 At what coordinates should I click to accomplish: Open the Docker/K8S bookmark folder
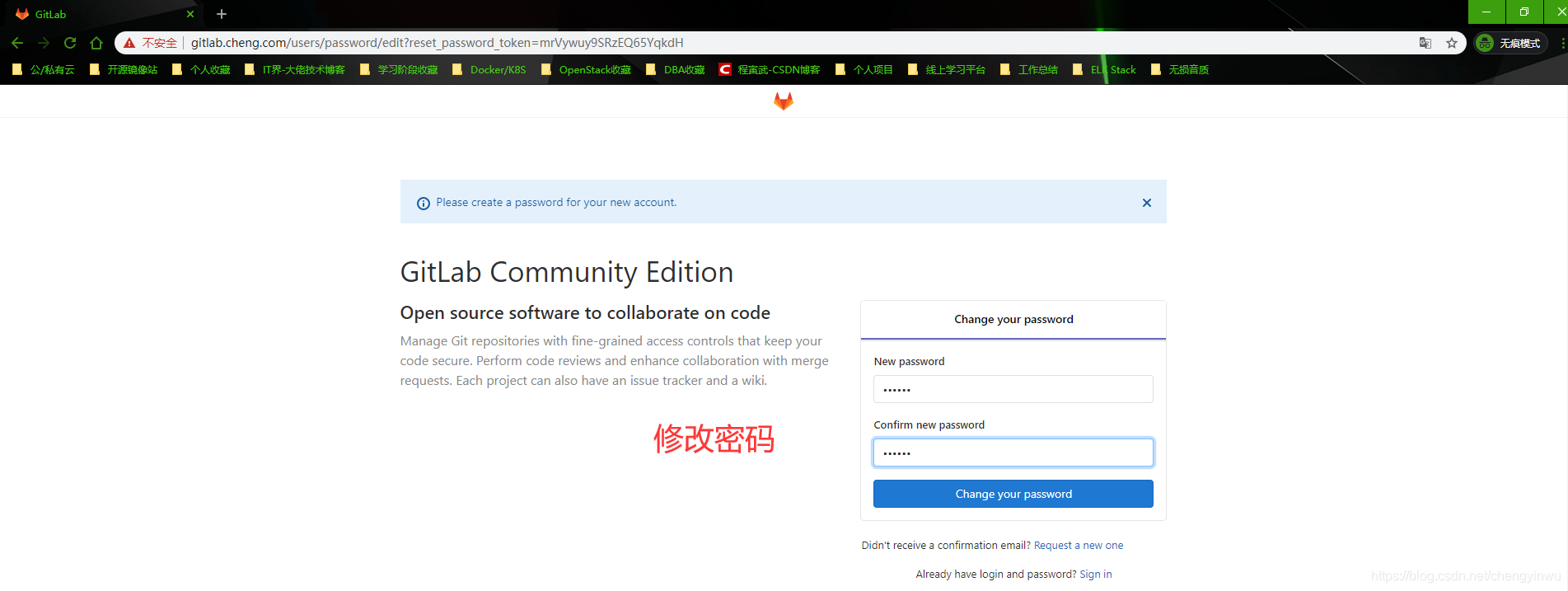pos(489,70)
